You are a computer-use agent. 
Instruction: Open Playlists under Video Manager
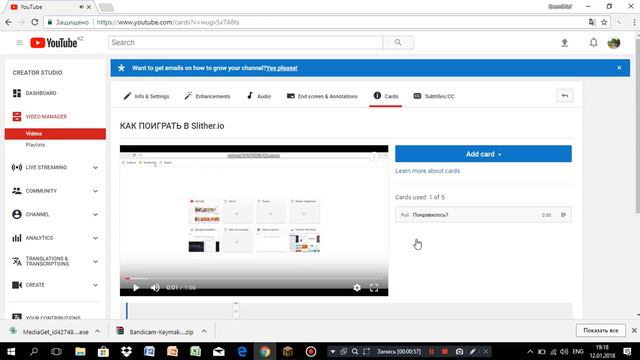[x=36, y=145]
